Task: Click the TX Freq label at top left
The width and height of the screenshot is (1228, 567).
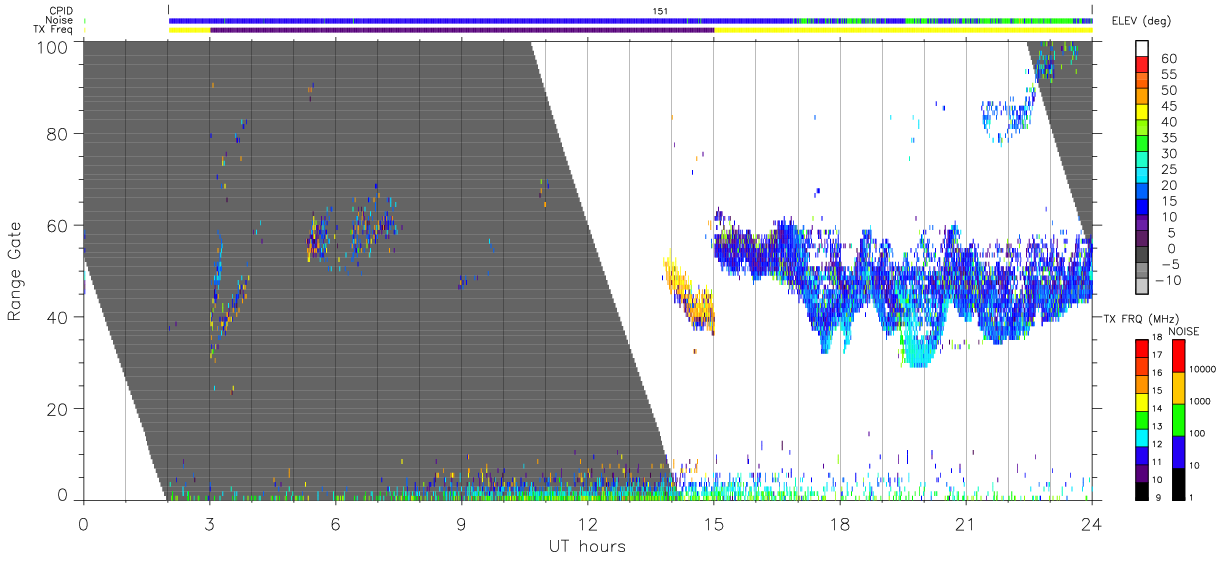Action: (x=54, y=30)
